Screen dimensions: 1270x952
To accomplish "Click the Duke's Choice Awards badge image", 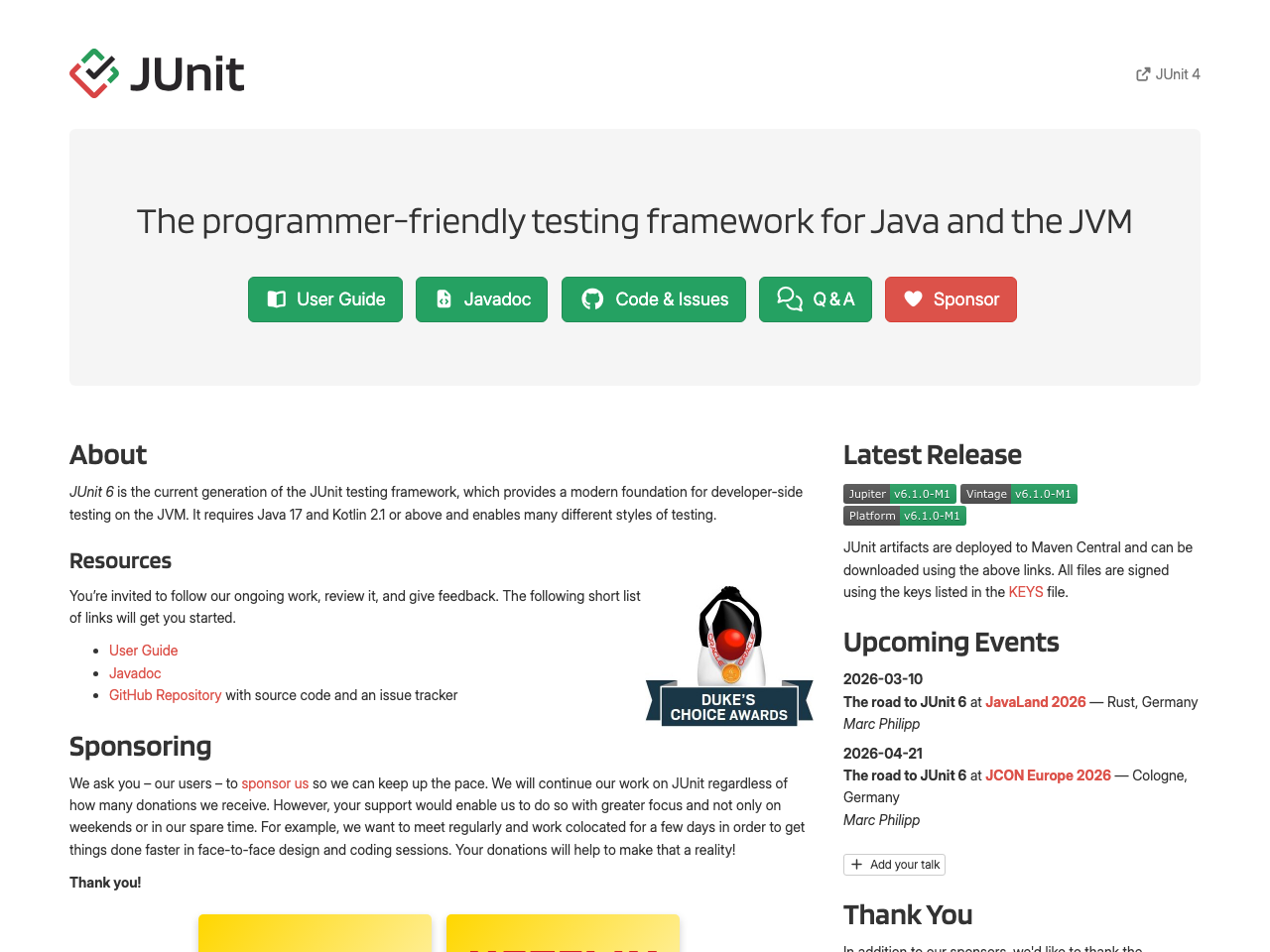I will (729, 654).
